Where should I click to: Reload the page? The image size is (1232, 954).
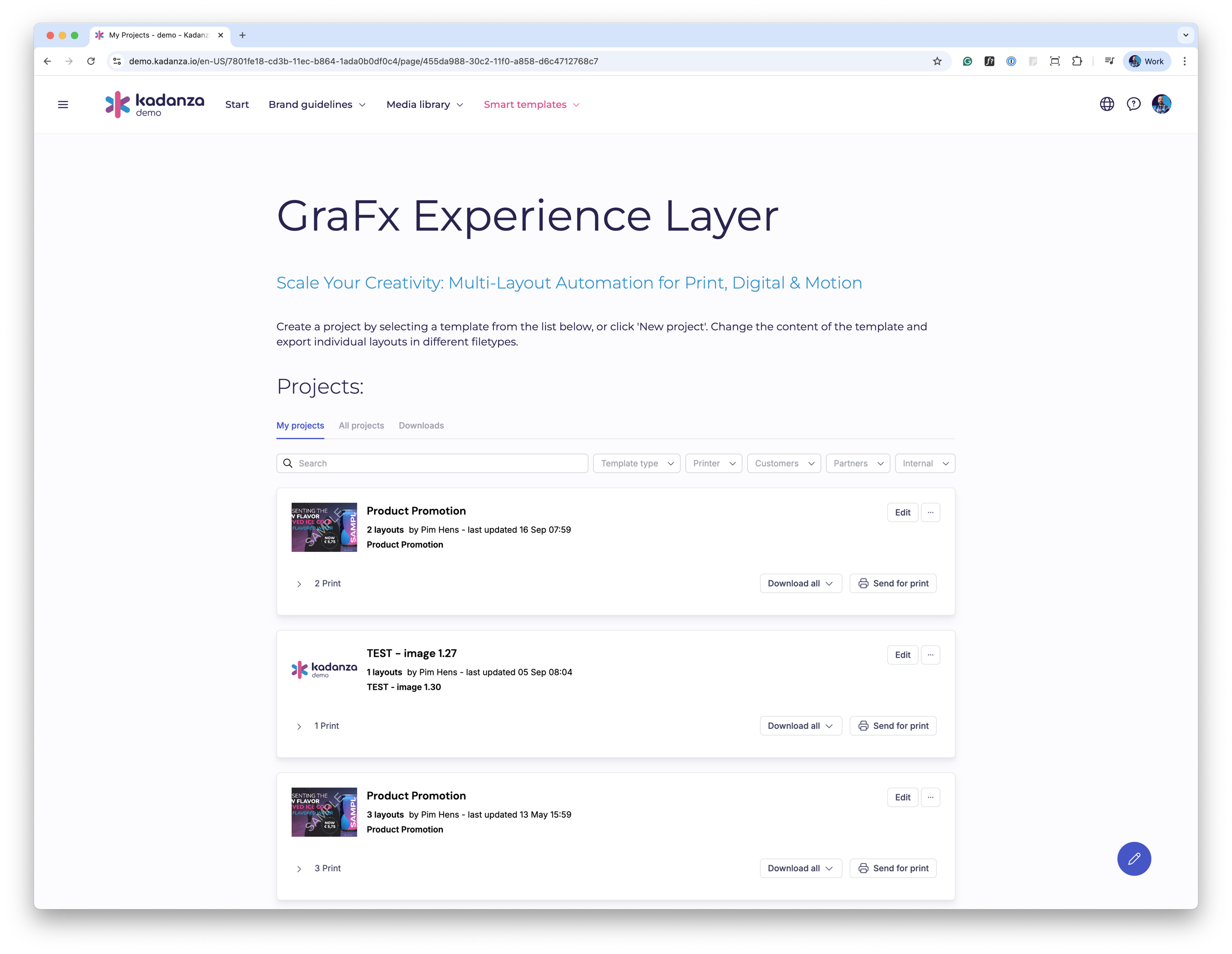(91, 62)
